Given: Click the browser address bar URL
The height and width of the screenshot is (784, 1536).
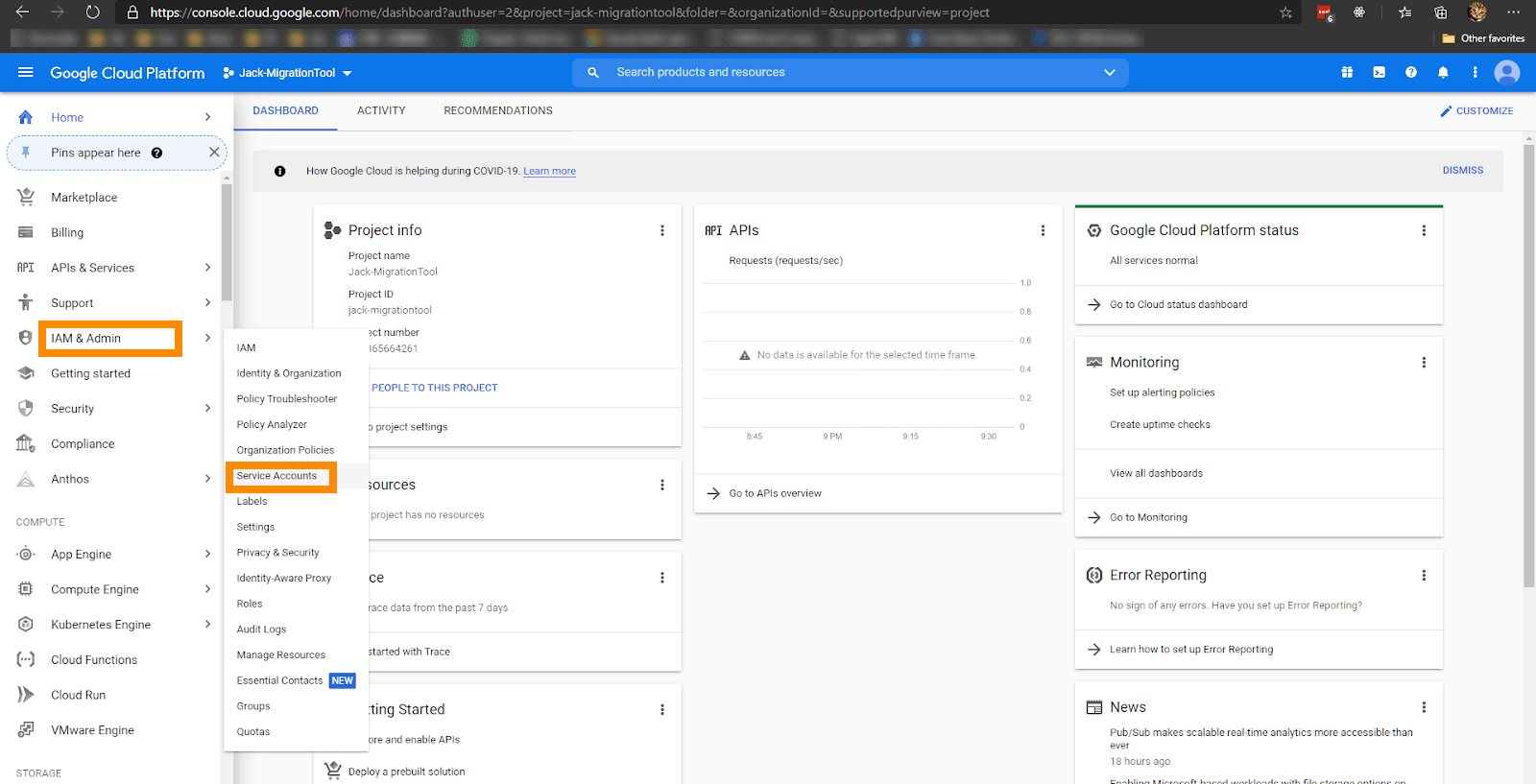Looking at the screenshot, I should (x=569, y=12).
